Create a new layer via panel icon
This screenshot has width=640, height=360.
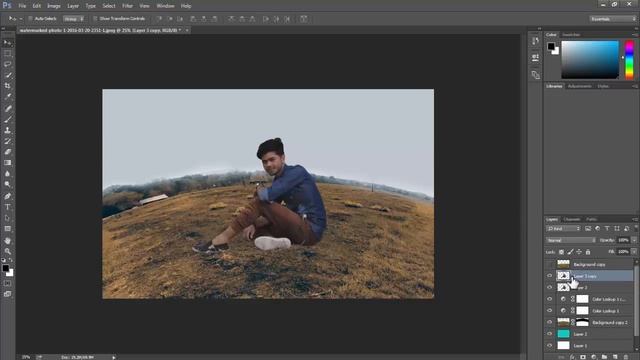coord(615,357)
